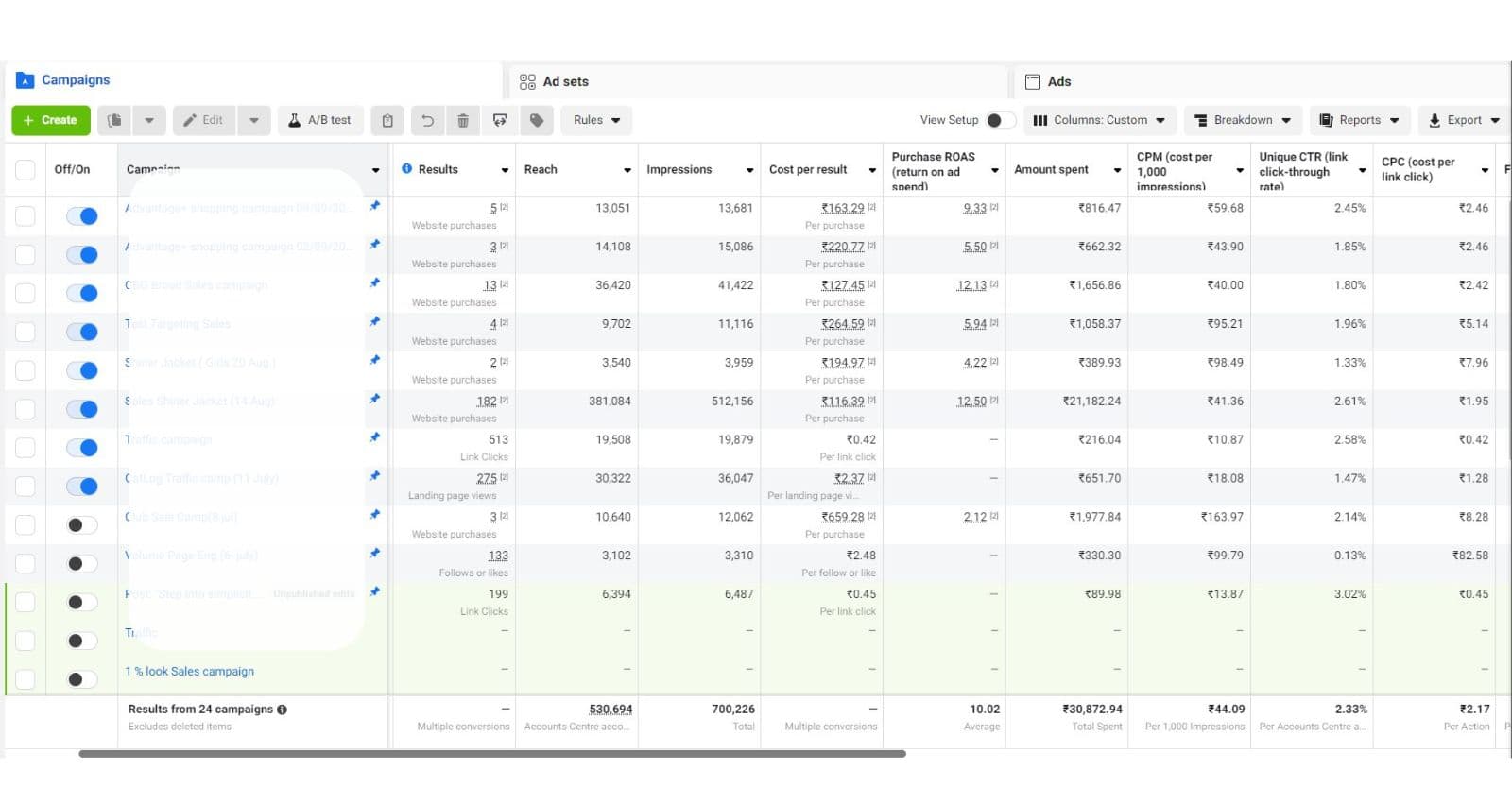This screenshot has width=1512, height=787.
Task: Click the A/B test button
Action: [x=320, y=120]
